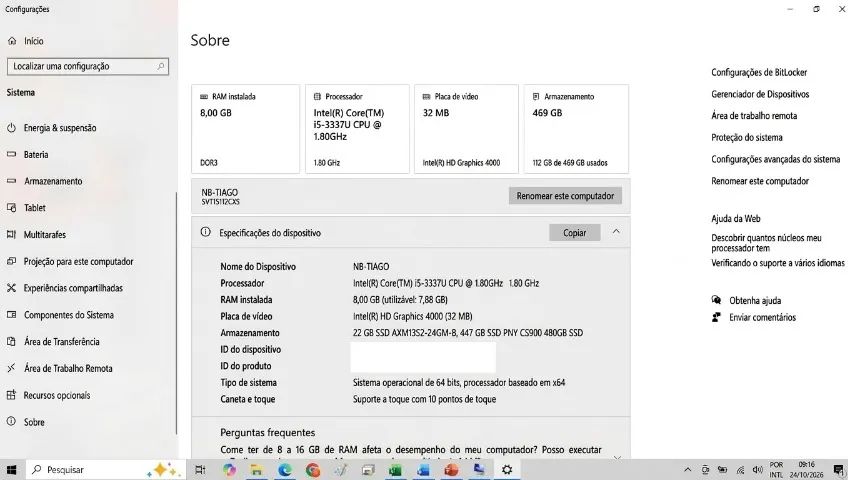Open the right-side Área de trabalho remota link
848x480 pixels.
(x=754, y=116)
